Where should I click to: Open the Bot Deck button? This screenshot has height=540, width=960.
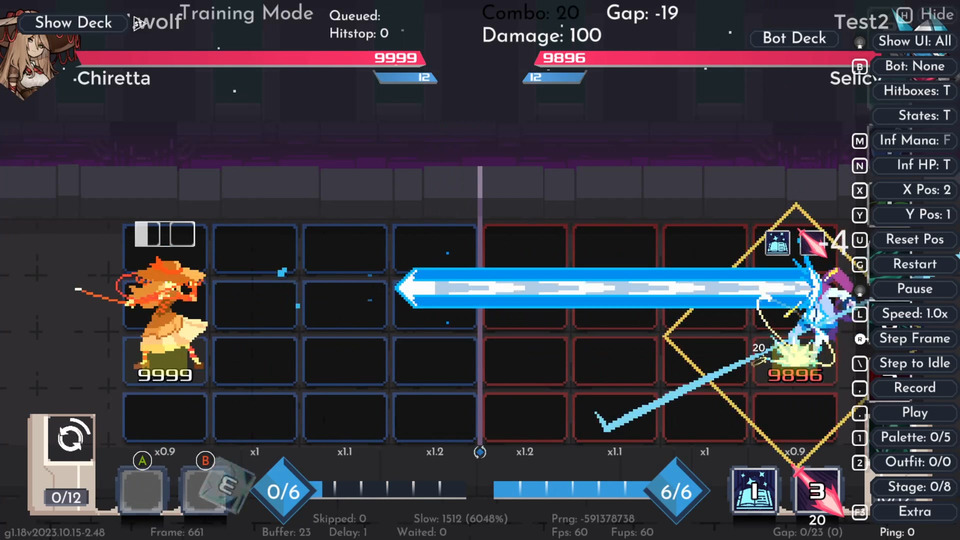point(794,38)
